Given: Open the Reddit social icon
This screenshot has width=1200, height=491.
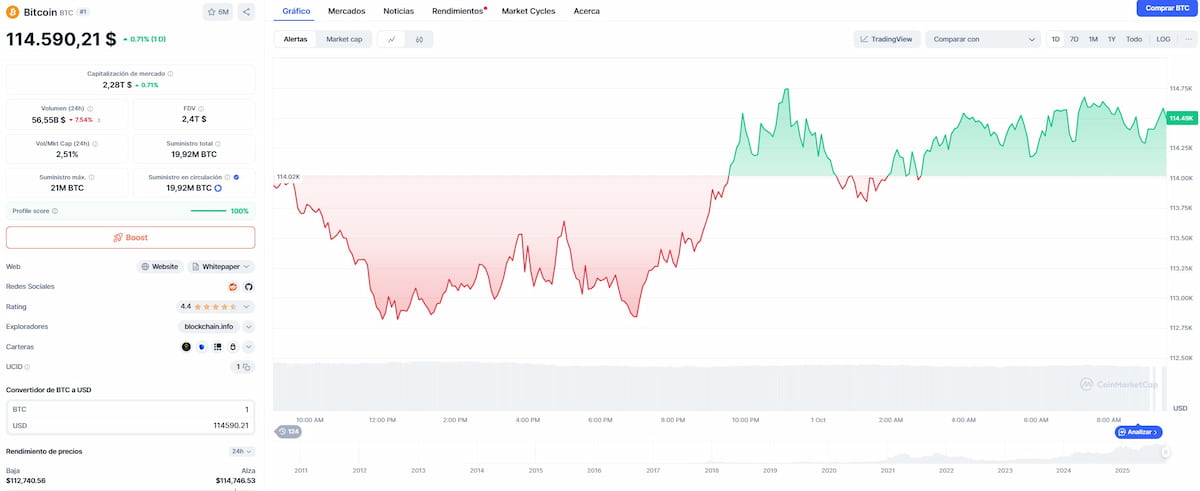Looking at the screenshot, I should pyautogui.click(x=233, y=286).
